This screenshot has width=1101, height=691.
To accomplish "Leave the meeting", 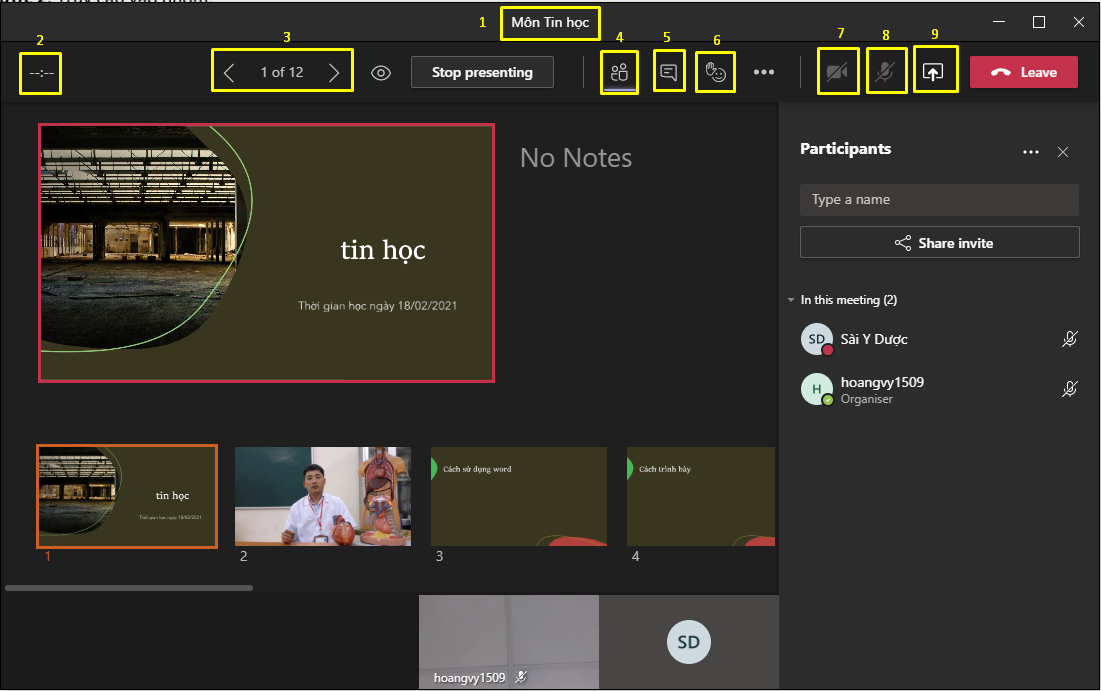I will 1023,72.
